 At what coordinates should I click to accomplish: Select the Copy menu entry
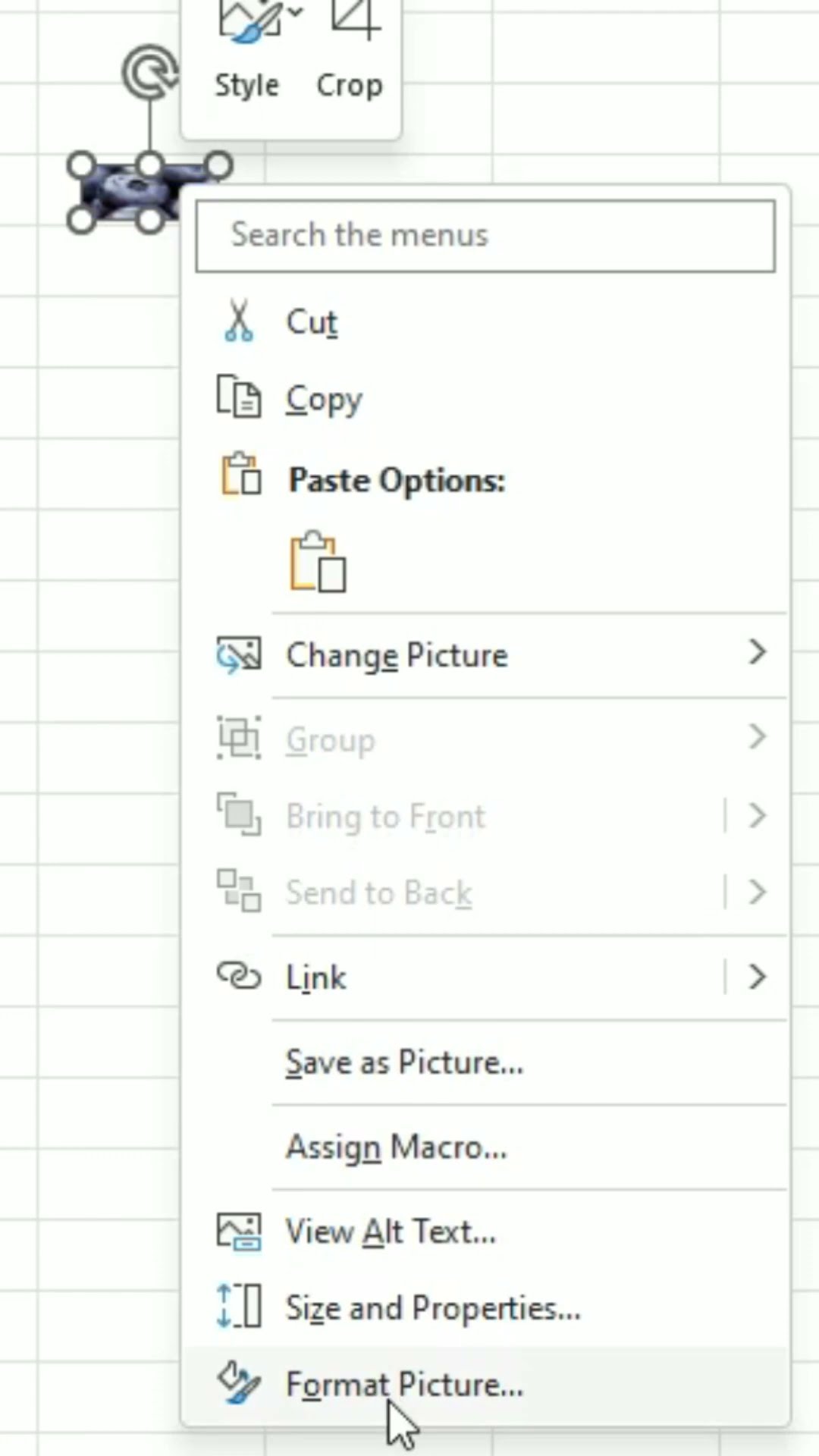coord(324,399)
